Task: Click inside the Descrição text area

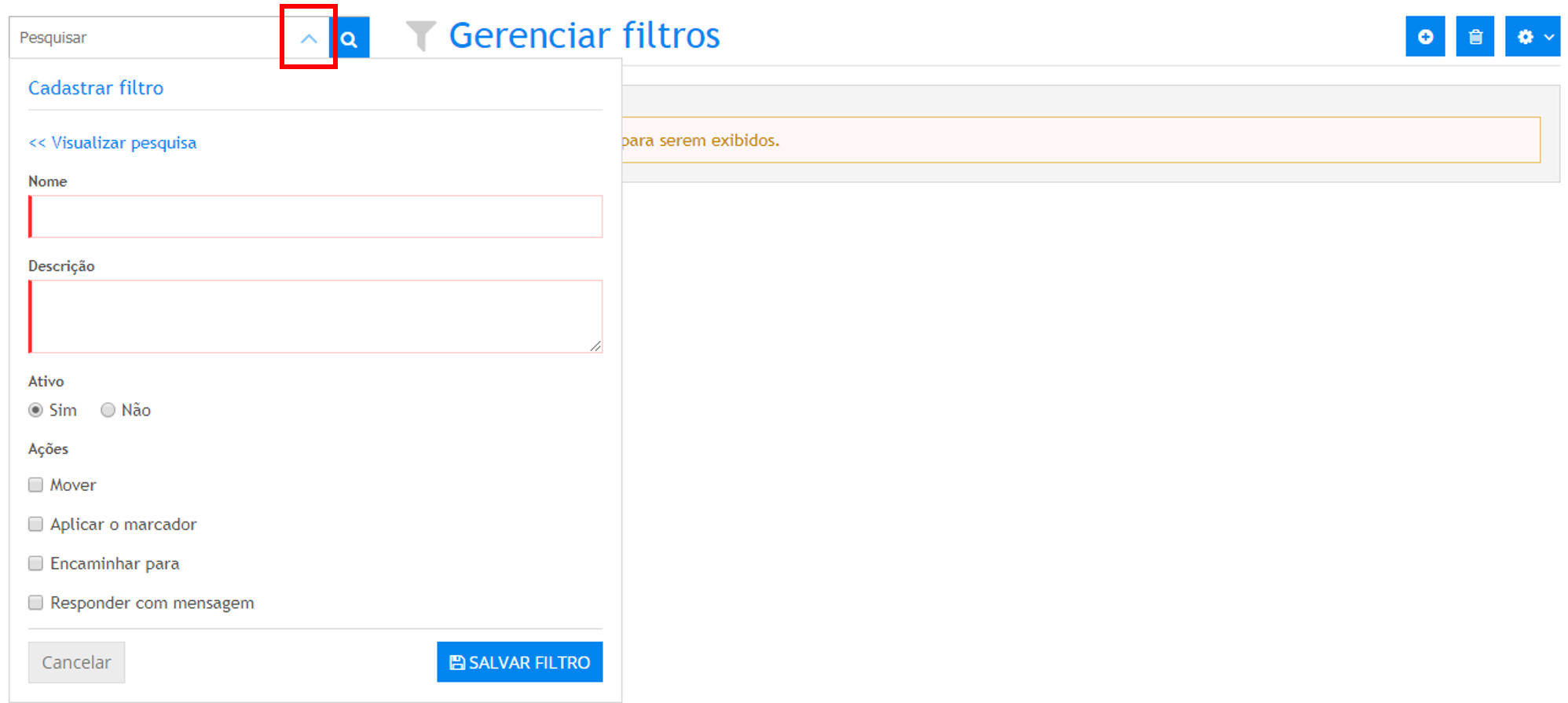Action: pyautogui.click(x=316, y=316)
